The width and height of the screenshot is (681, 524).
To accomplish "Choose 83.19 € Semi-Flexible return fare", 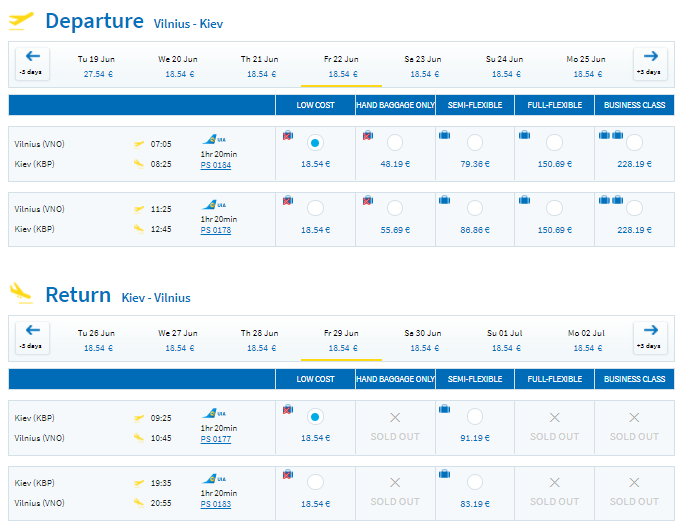I will tap(475, 482).
